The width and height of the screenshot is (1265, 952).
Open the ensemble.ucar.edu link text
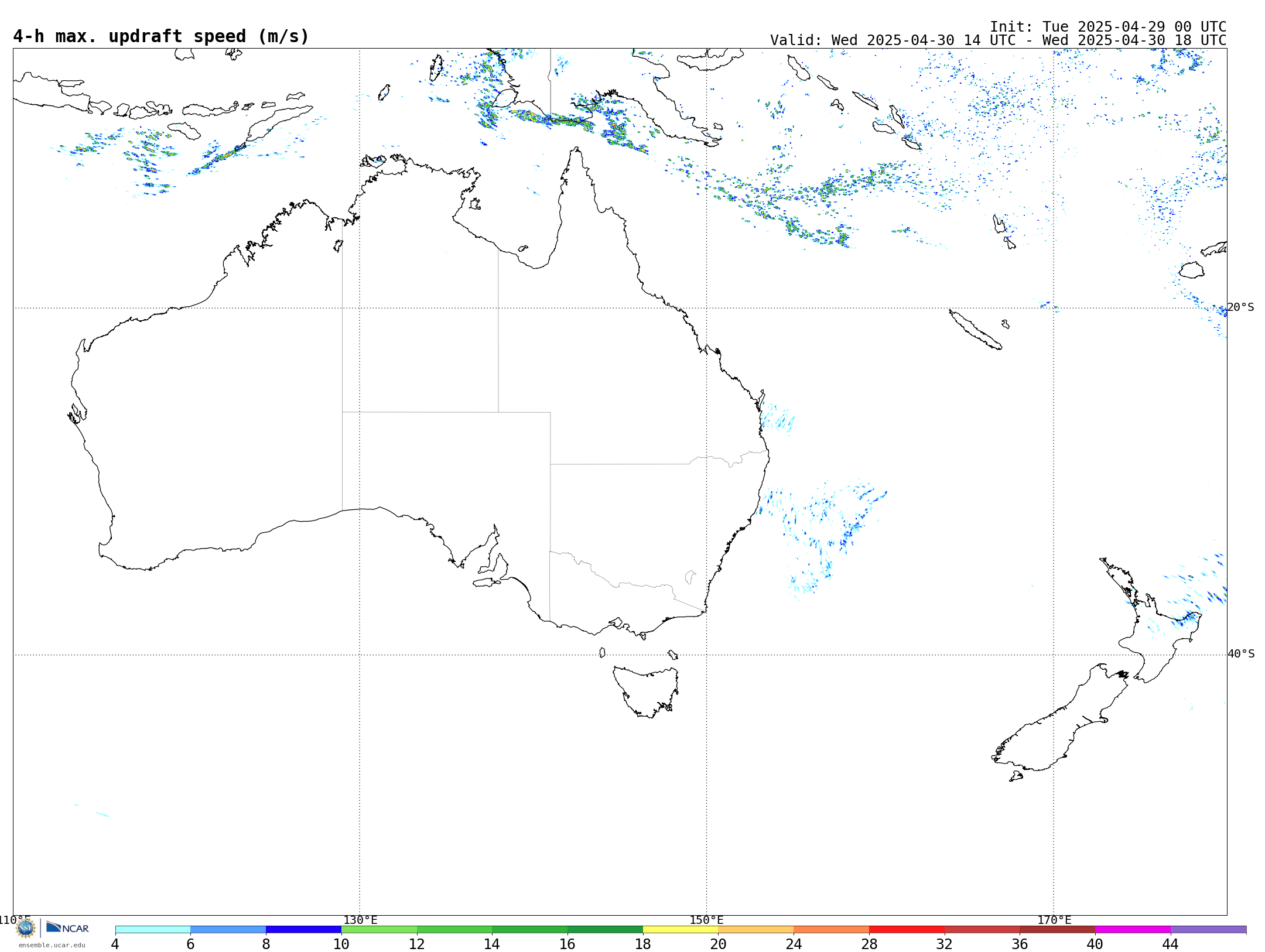pos(52,945)
